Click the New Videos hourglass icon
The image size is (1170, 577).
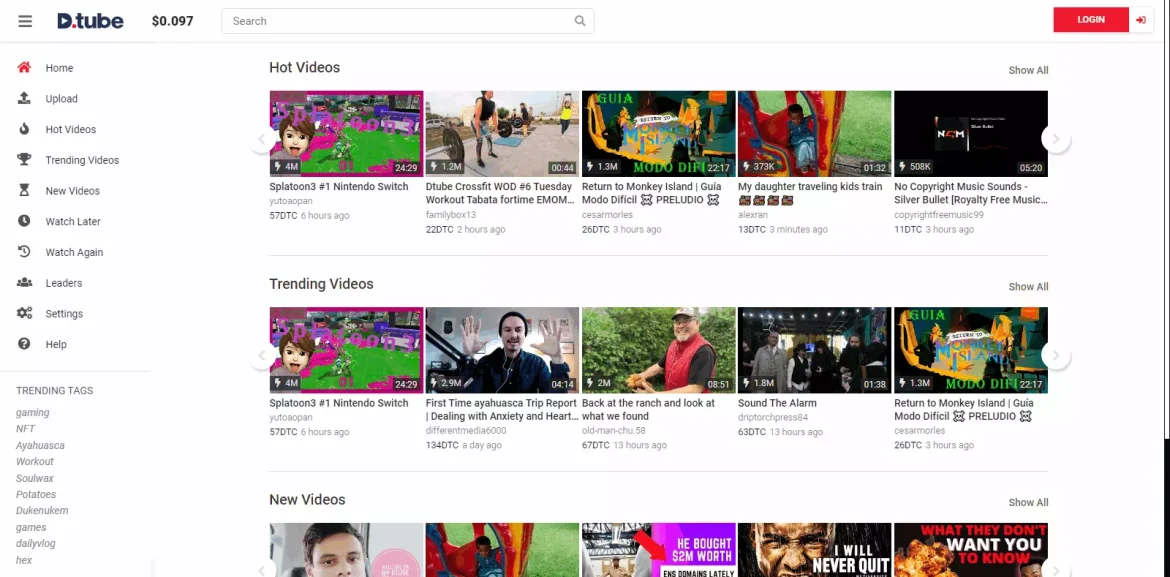(25, 190)
